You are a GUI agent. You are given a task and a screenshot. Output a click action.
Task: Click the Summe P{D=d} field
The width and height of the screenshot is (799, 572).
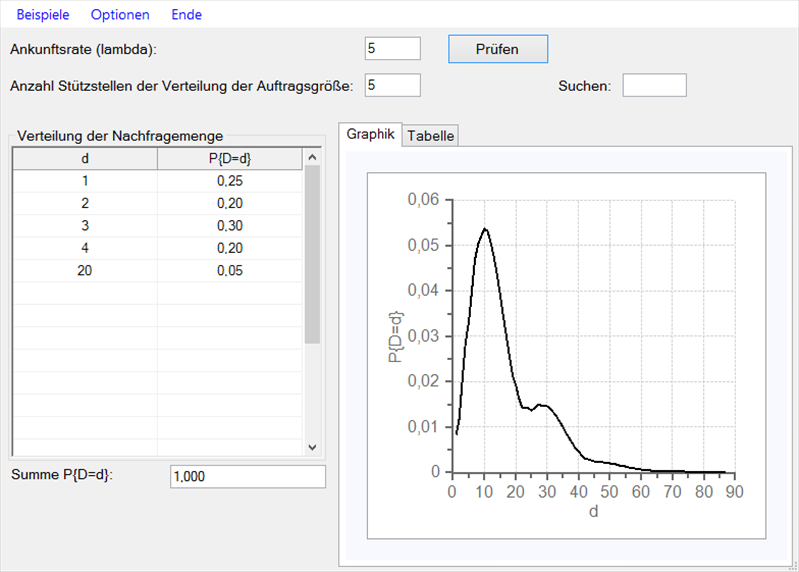(248, 477)
